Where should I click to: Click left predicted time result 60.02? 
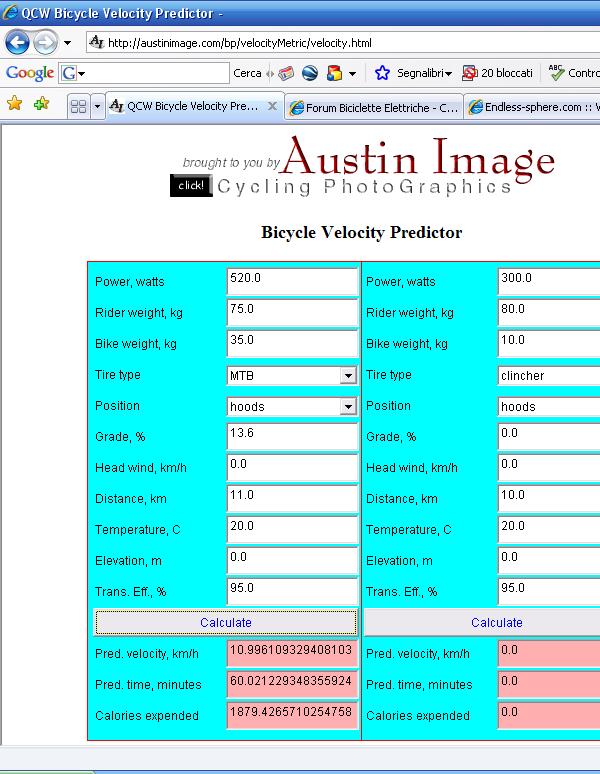pyautogui.click(x=292, y=685)
